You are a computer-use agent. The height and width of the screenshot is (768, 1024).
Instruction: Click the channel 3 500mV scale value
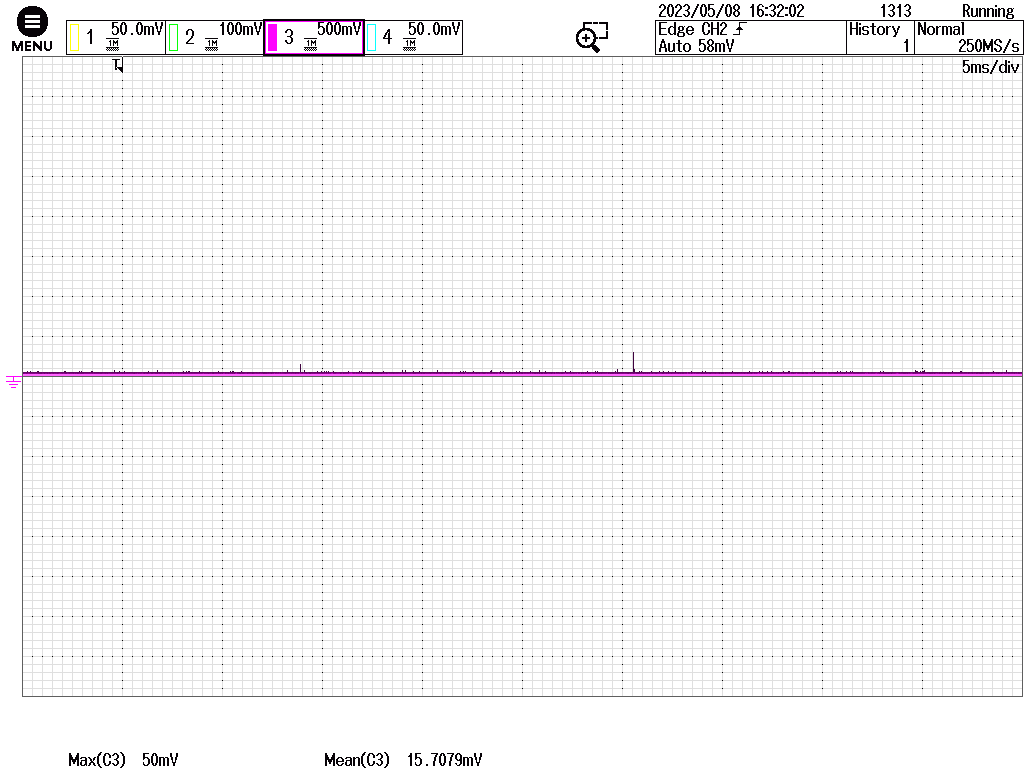(338, 30)
